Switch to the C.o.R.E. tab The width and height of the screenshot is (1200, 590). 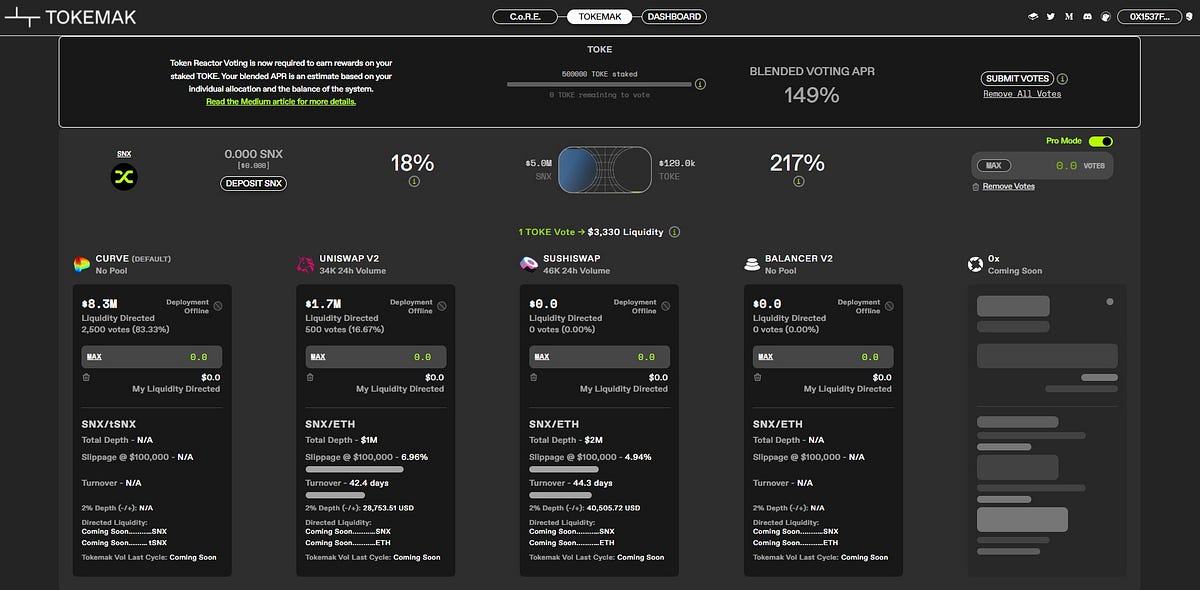coord(524,17)
